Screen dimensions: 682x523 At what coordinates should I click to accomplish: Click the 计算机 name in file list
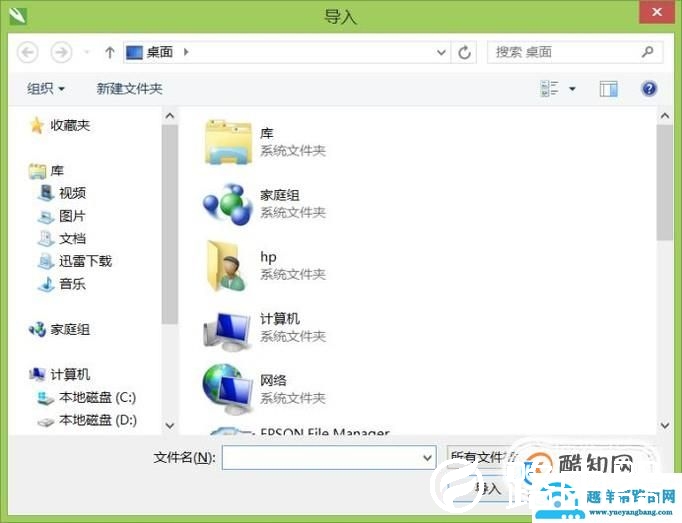click(x=280, y=318)
